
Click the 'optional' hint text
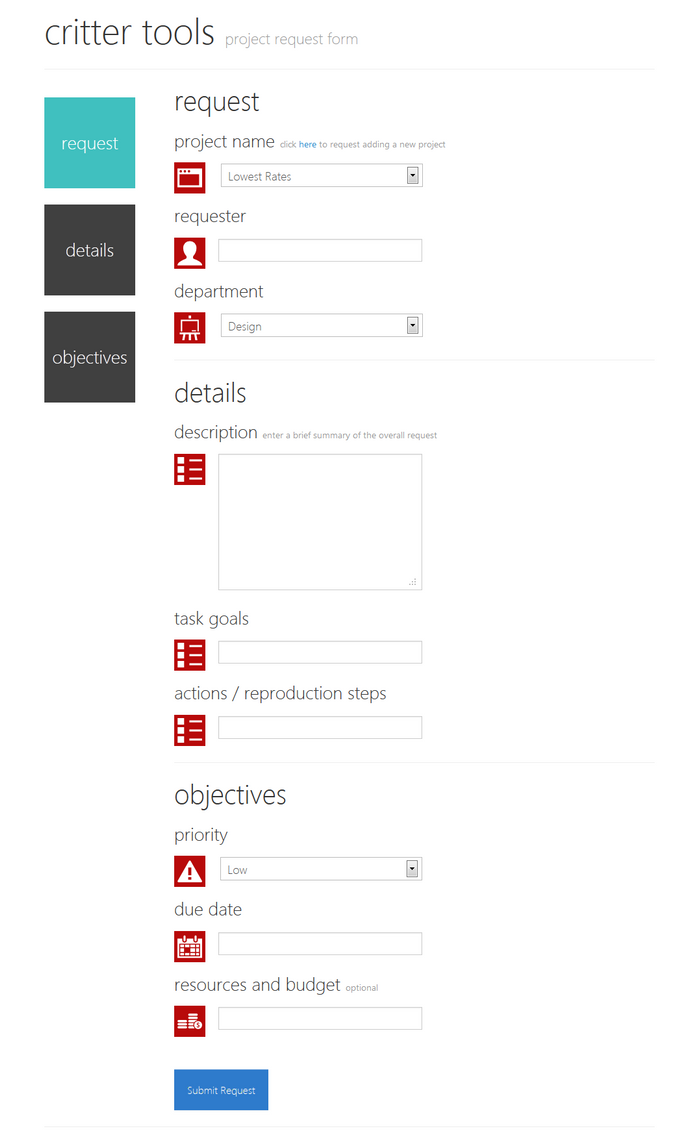362,988
